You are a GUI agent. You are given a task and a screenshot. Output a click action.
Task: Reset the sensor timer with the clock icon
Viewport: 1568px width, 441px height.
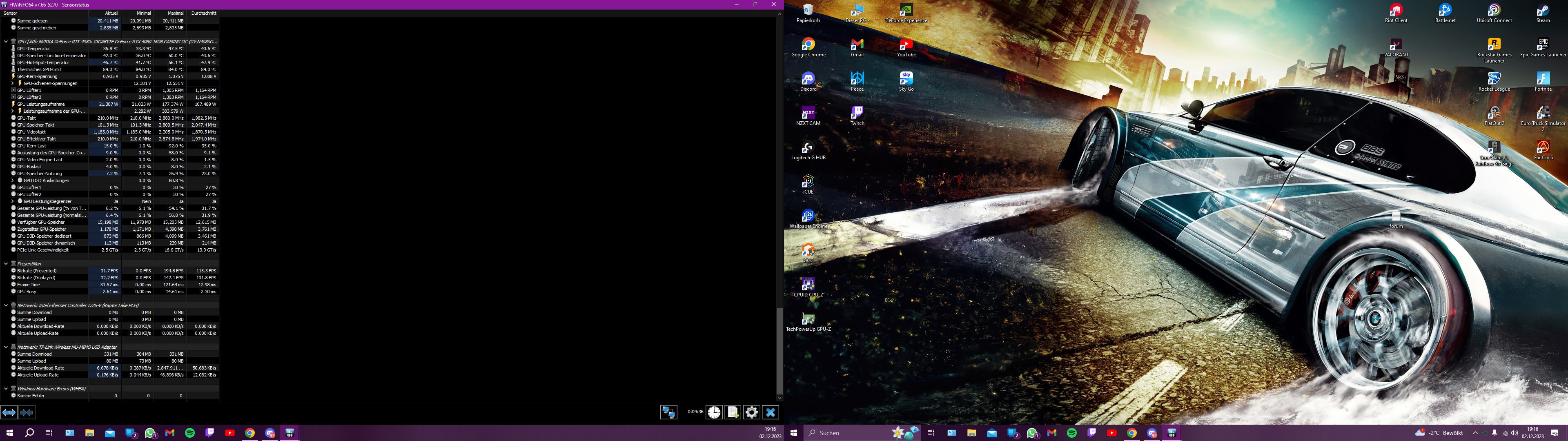[x=714, y=412]
